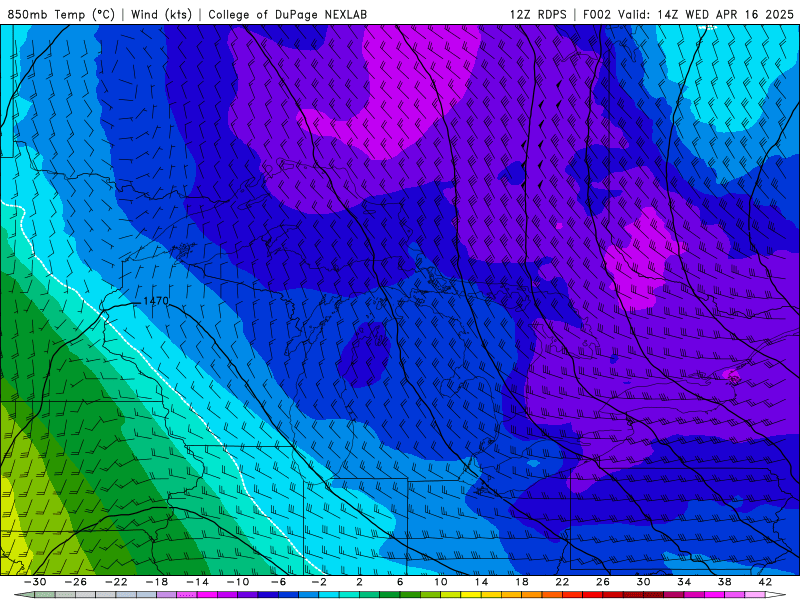Select the -2 legend value

pyautogui.click(x=319, y=582)
